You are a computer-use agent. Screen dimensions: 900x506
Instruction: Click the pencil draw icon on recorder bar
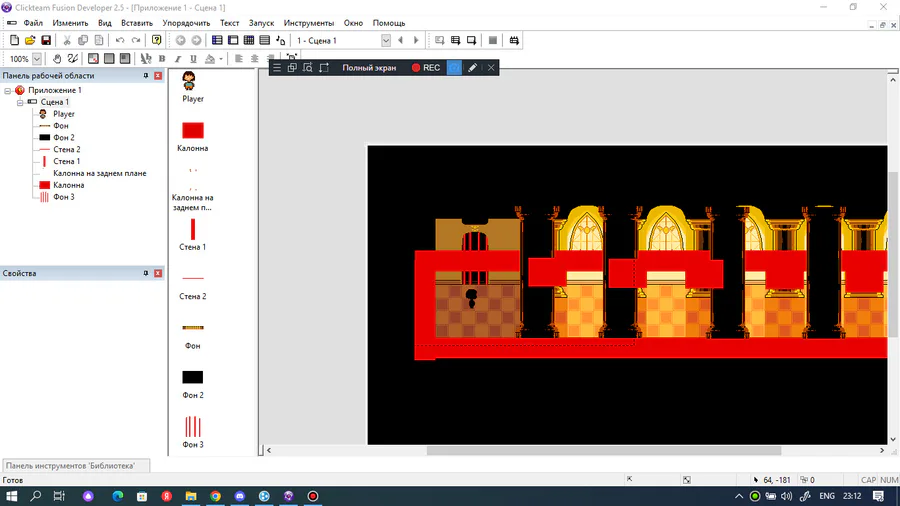[472, 68]
